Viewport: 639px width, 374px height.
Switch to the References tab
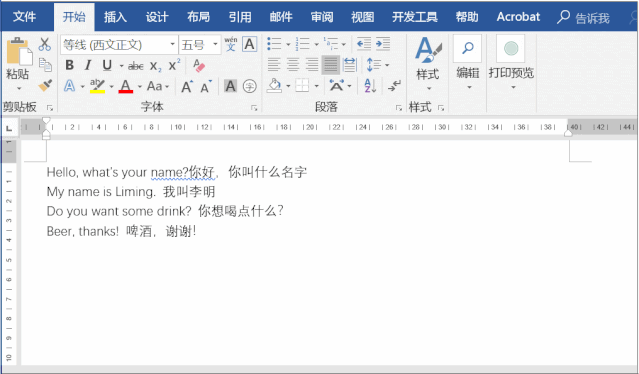[240, 17]
